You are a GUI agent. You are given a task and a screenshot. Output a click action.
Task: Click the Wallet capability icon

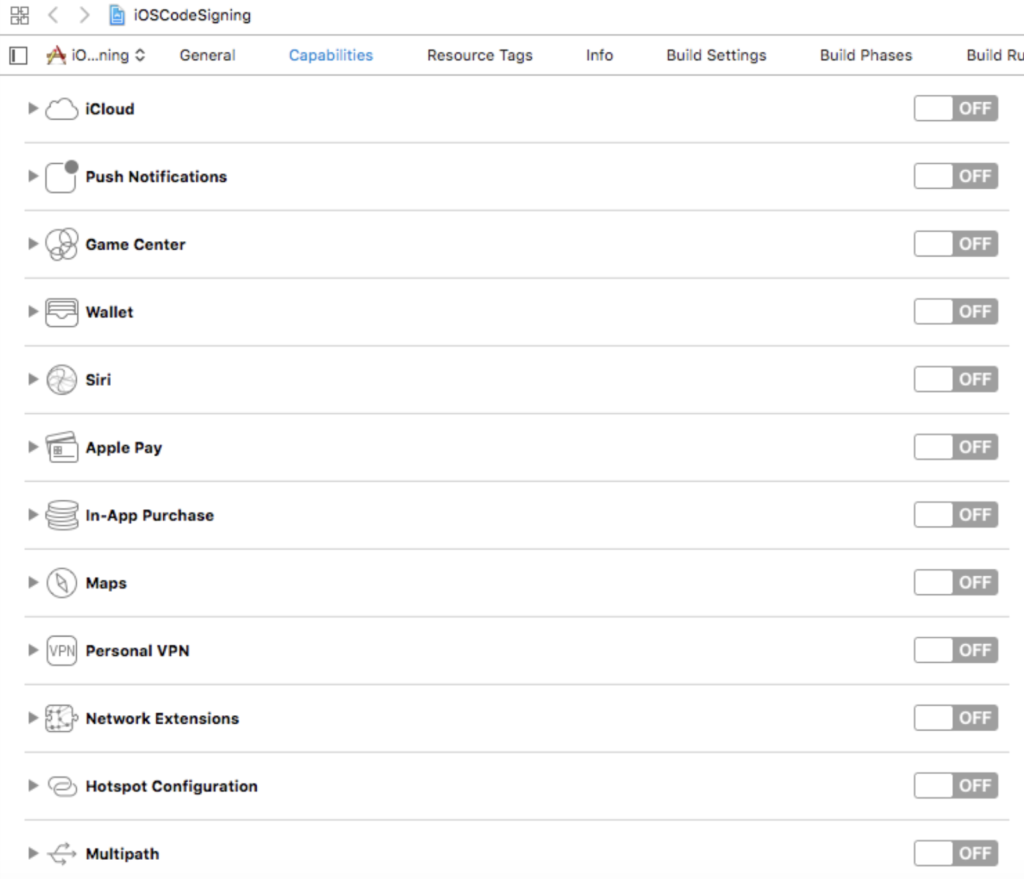click(x=60, y=311)
